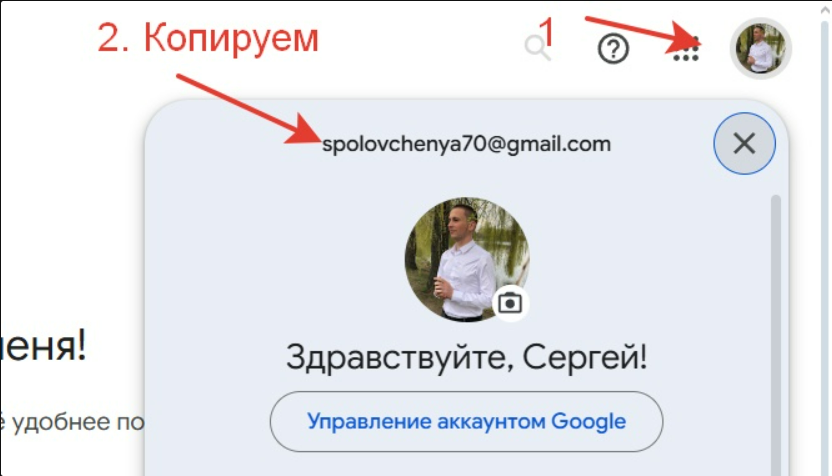Click the camera icon to change profile photo
This screenshot has width=832, height=476.
[x=510, y=303]
